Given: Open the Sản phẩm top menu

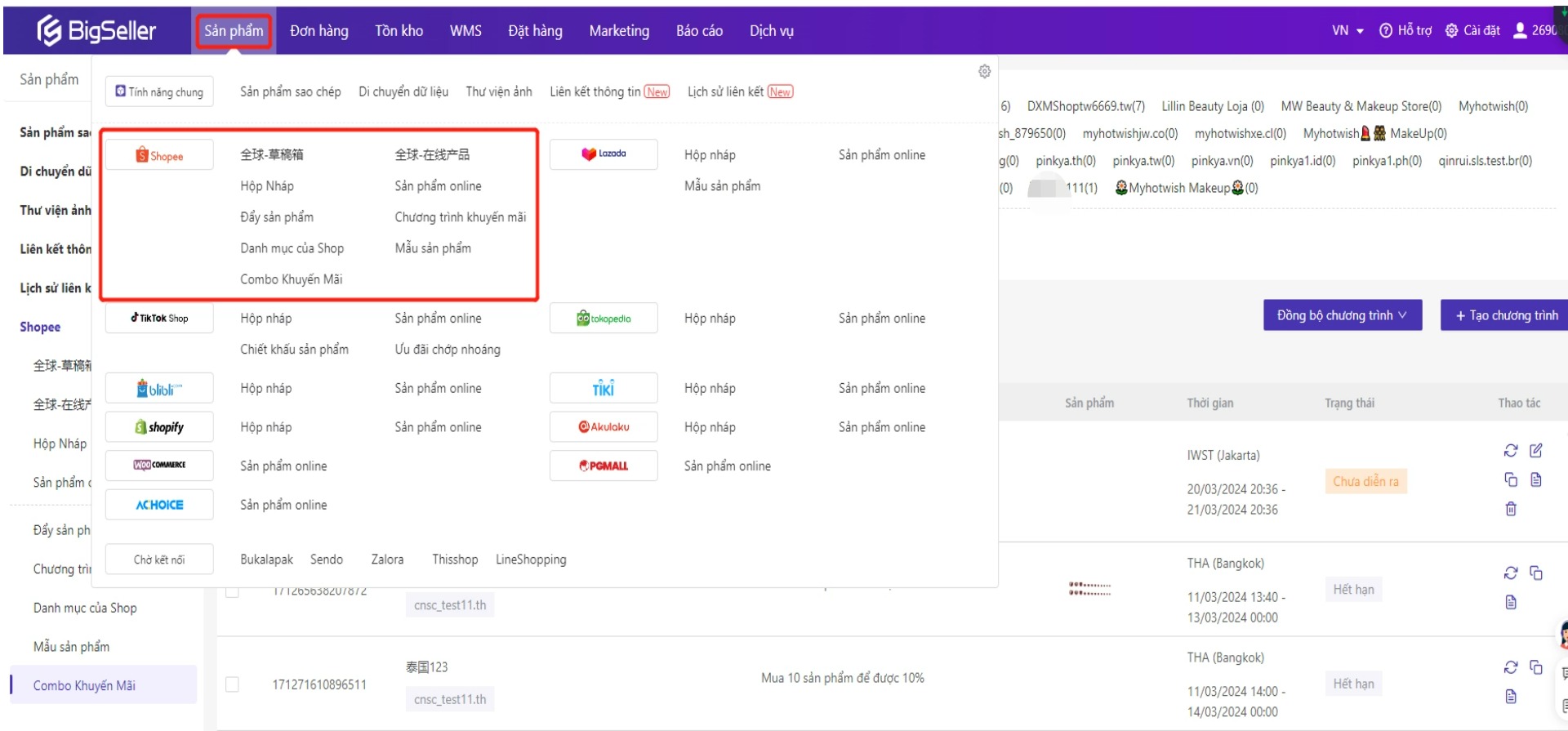Looking at the screenshot, I should pos(234,31).
